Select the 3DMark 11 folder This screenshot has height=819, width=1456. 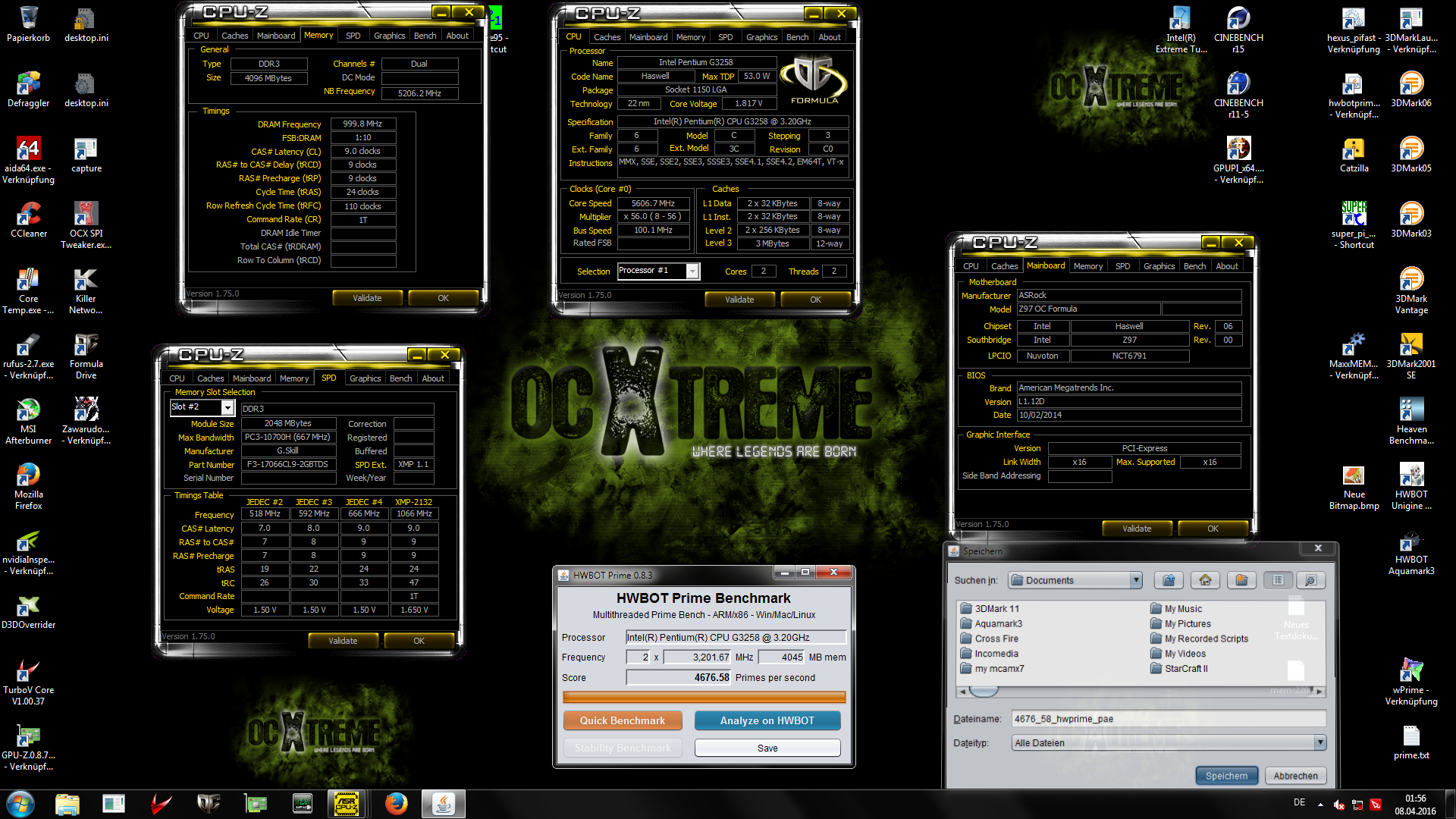point(990,609)
